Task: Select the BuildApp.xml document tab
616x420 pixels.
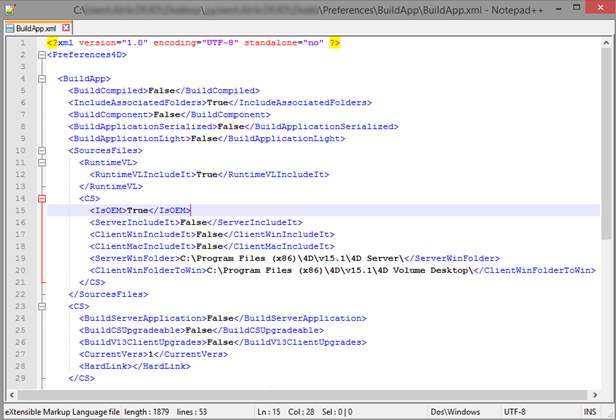Action: pos(36,28)
